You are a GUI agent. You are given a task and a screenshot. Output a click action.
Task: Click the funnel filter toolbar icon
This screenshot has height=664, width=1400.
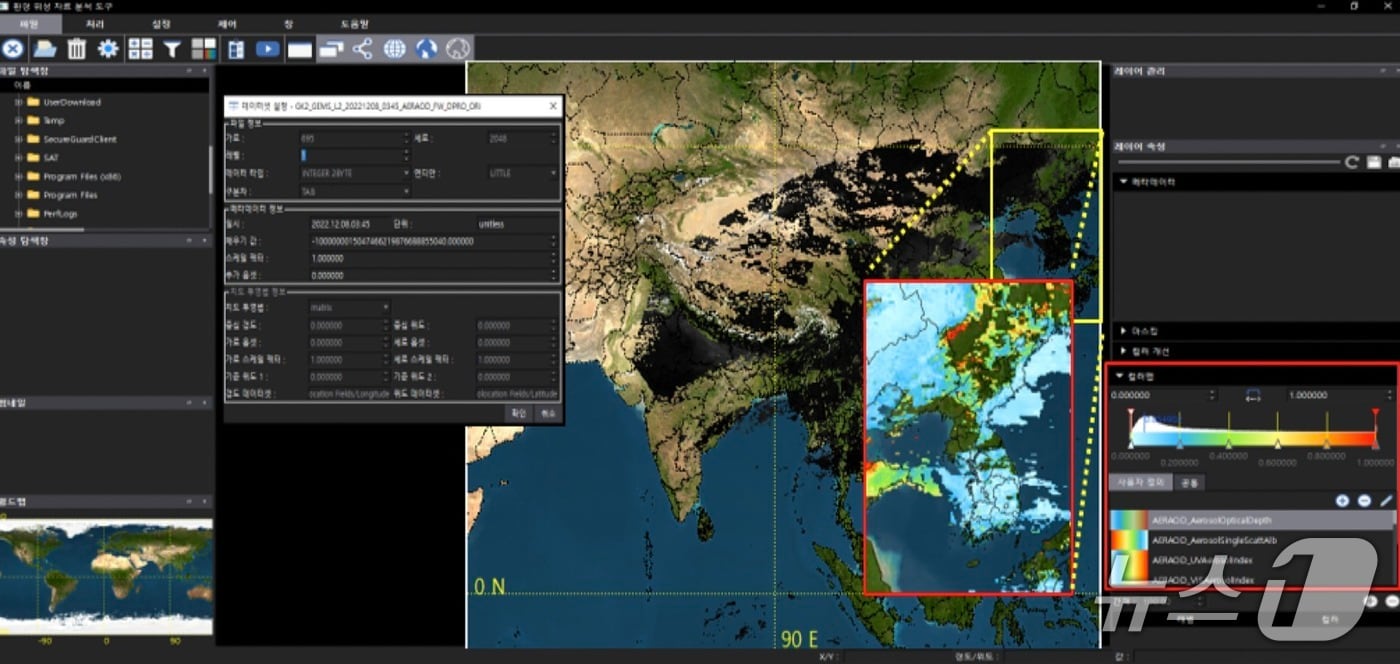click(172, 48)
